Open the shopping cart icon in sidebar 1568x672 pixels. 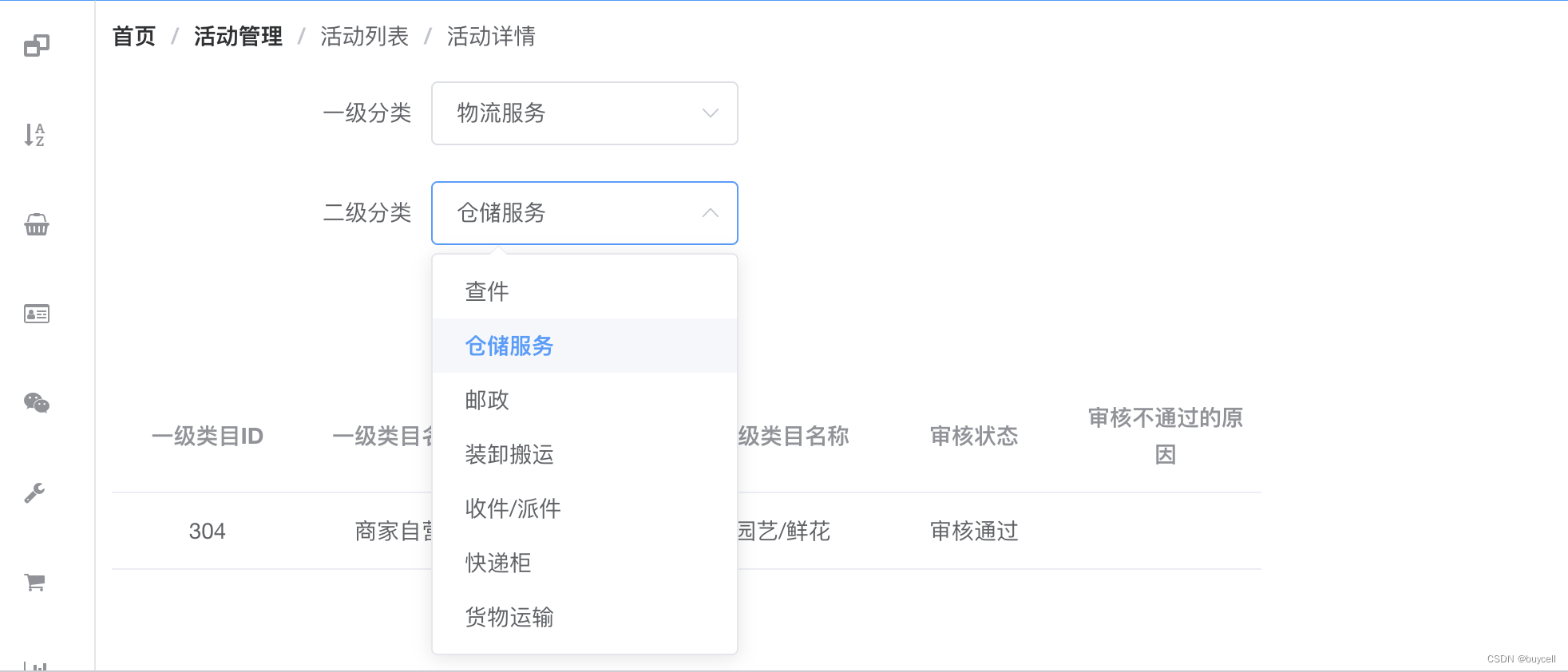click(35, 583)
